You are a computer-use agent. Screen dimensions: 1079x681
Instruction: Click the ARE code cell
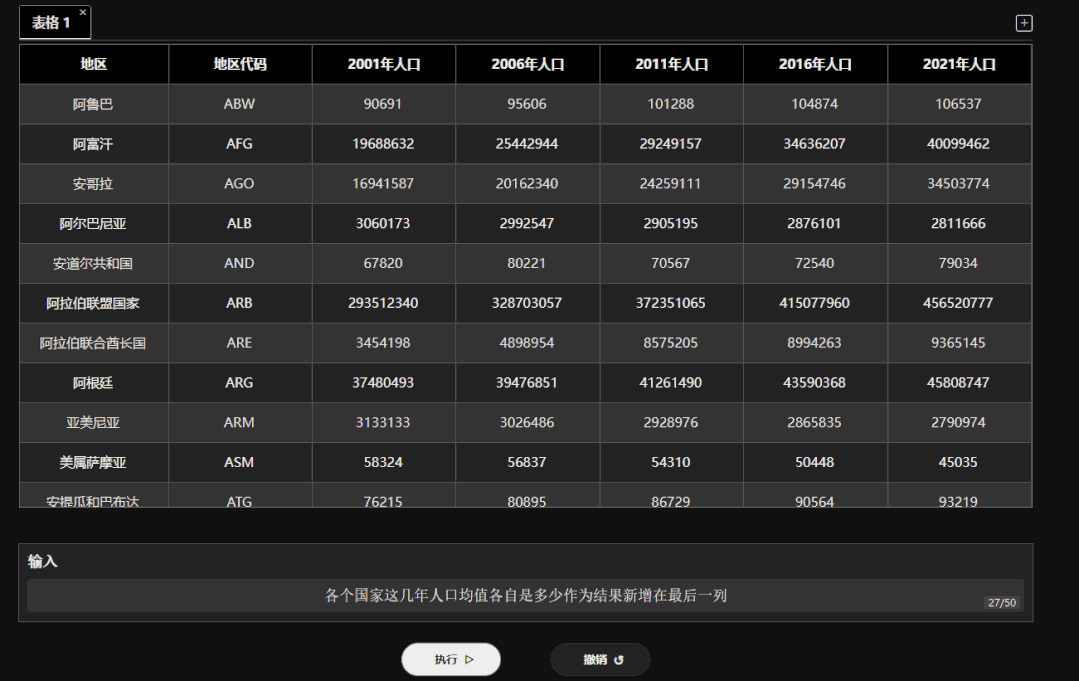(240, 344)
